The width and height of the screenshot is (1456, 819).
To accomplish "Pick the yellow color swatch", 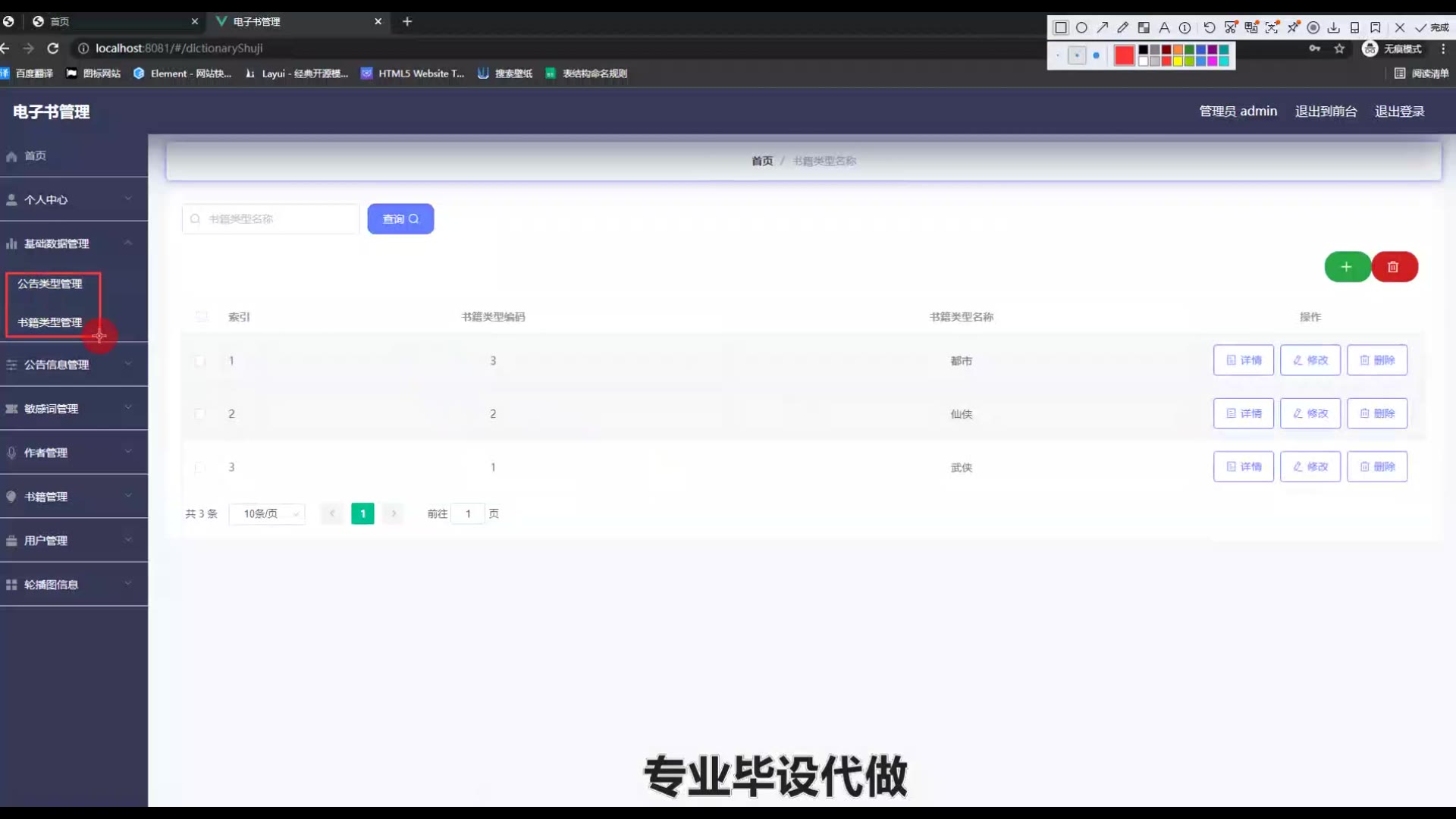I will pyautogui.click(x=1178, y=61).
